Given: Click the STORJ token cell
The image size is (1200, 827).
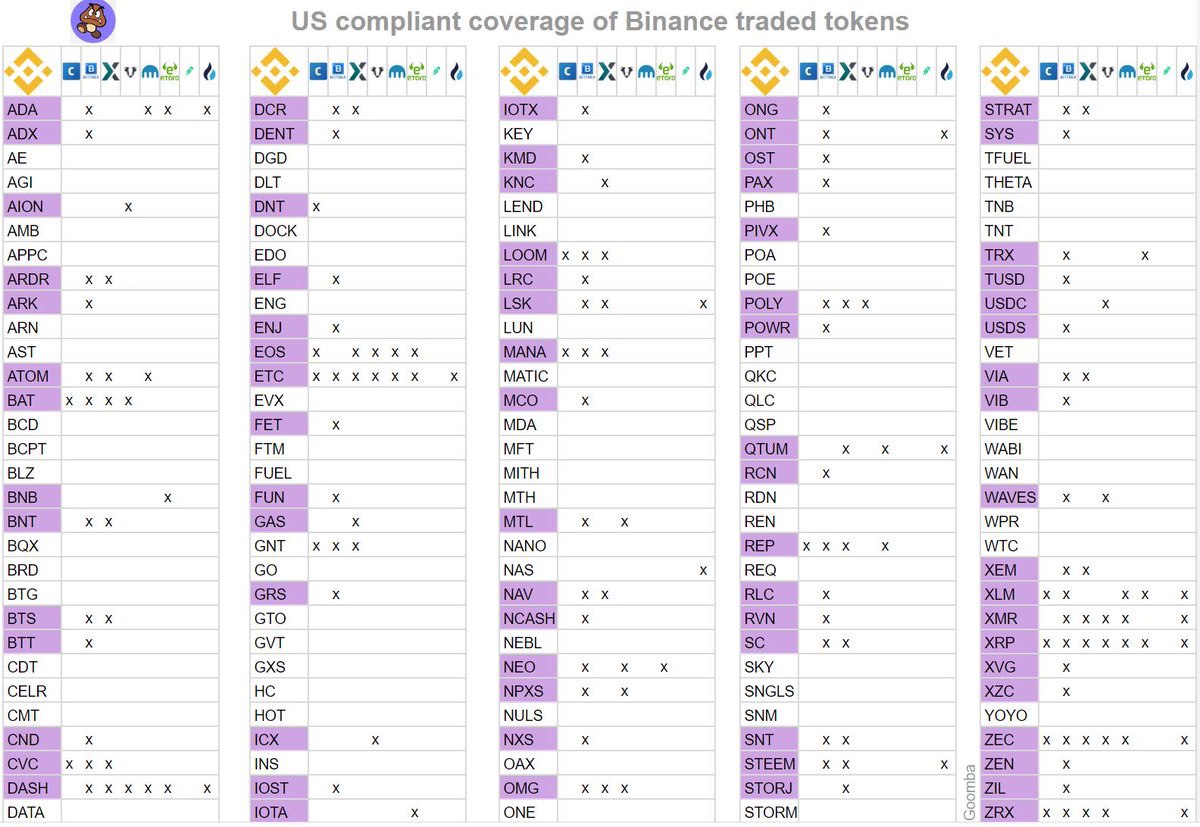Looking at the screenshot, I should (x=769, y=788).
